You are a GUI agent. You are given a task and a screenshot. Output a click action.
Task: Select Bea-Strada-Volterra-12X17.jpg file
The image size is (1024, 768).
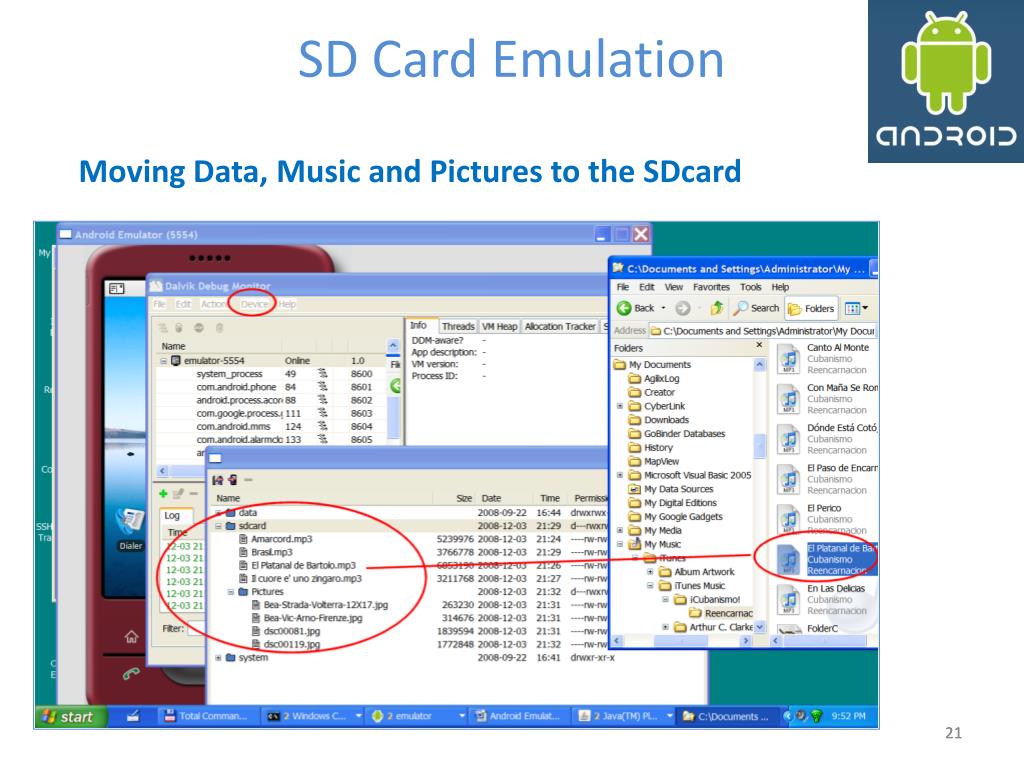pyautogui.click(x=325, y=605)
